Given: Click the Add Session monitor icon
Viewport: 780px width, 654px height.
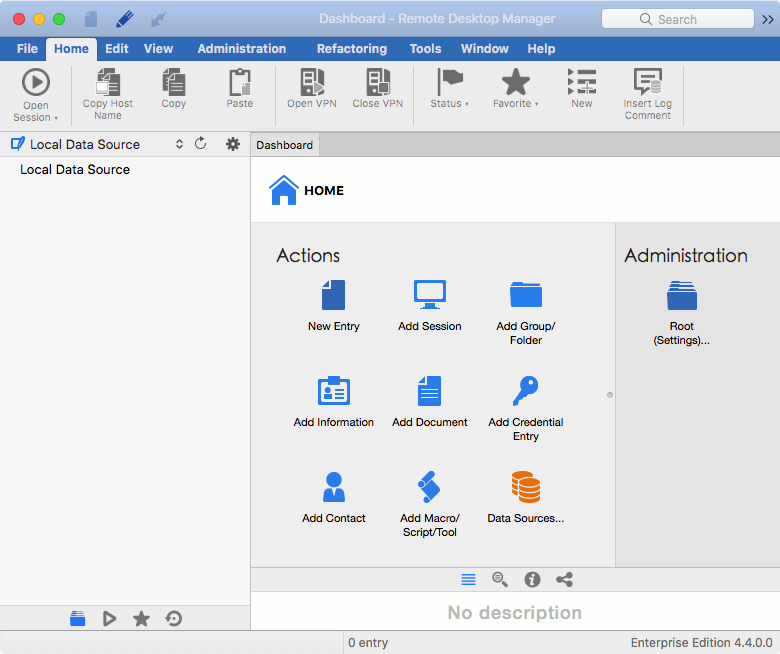Looking at the screenshot, I should (x=430, y=295).
